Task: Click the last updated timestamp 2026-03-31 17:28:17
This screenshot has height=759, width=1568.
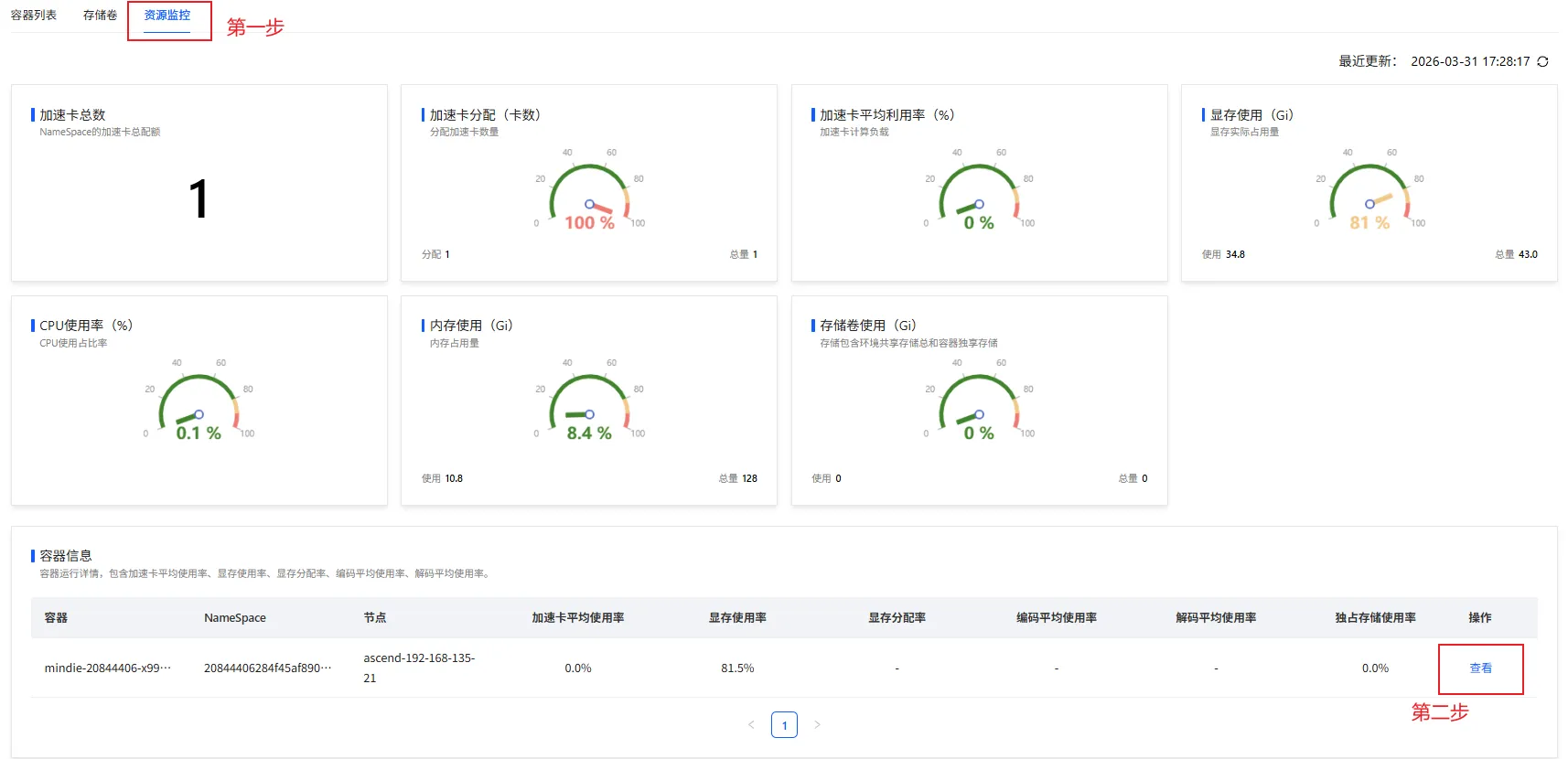Action: pos(1470,61)
